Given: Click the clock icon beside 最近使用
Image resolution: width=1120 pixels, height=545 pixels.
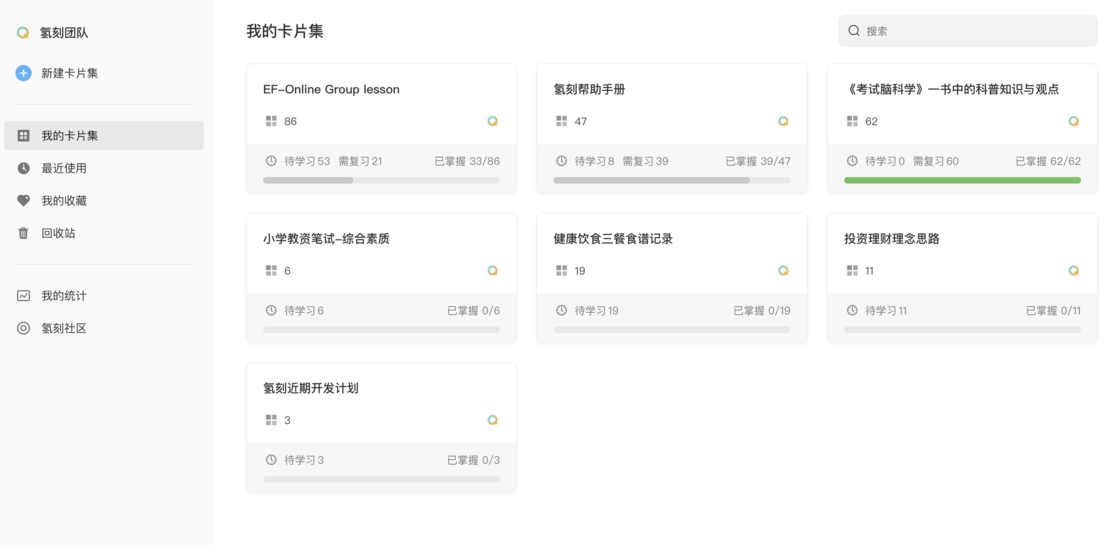Looking at the screenshot, I should pyautogui.click(x=24, y=168).
